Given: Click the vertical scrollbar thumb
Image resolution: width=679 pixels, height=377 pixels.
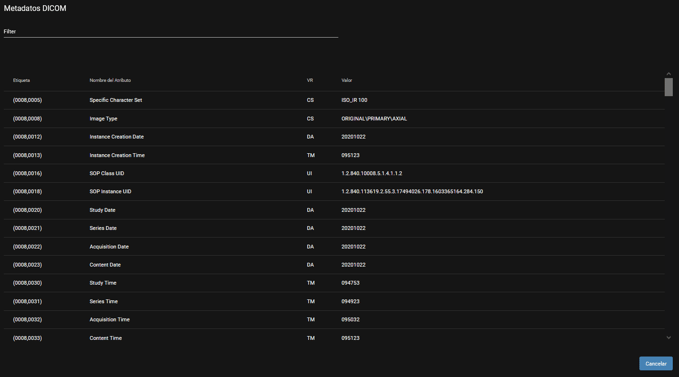Looking at the screenshot, I should [x=669, y=87].
